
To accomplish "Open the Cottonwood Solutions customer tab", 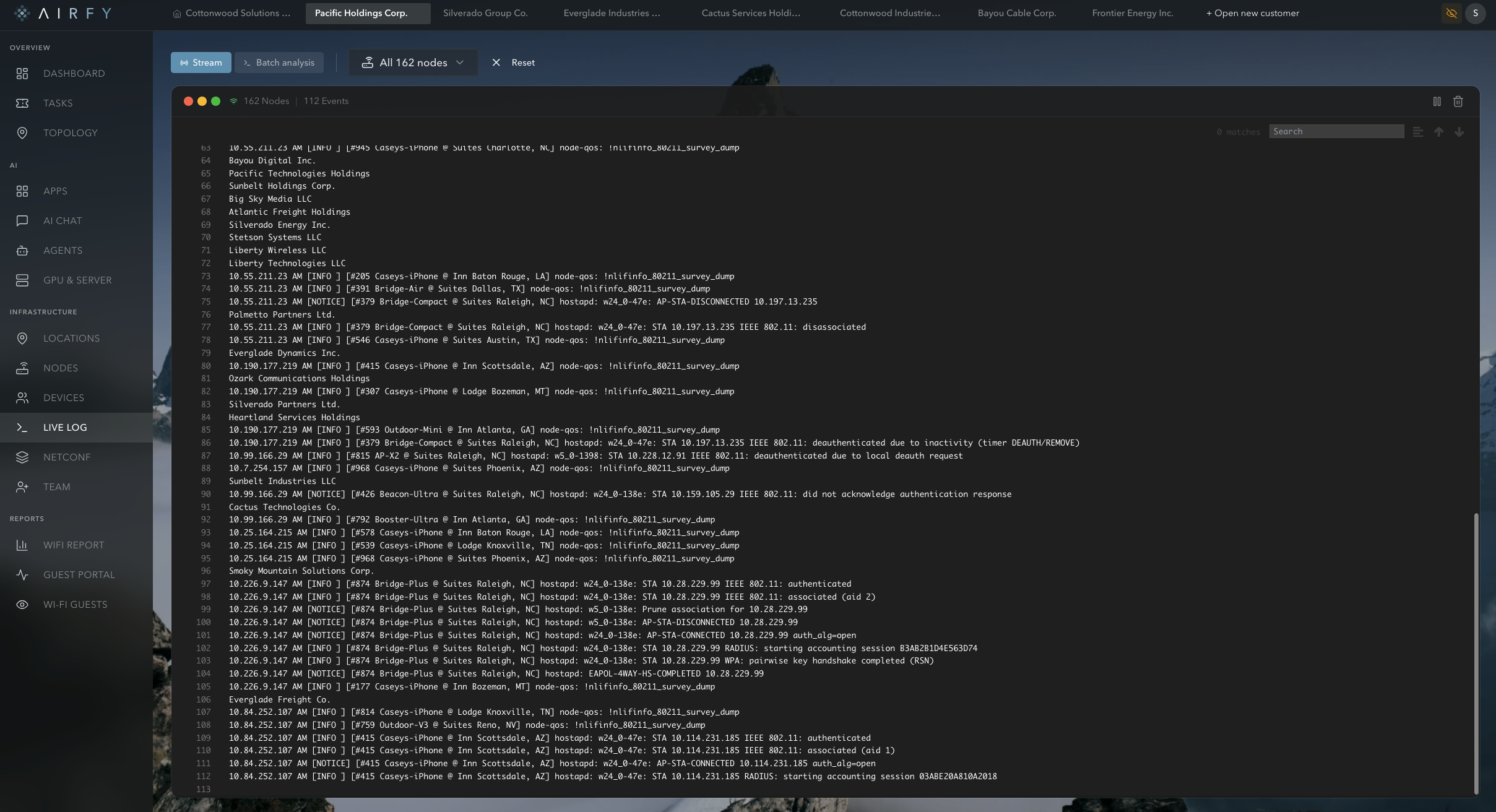I will tap(231, 13).
